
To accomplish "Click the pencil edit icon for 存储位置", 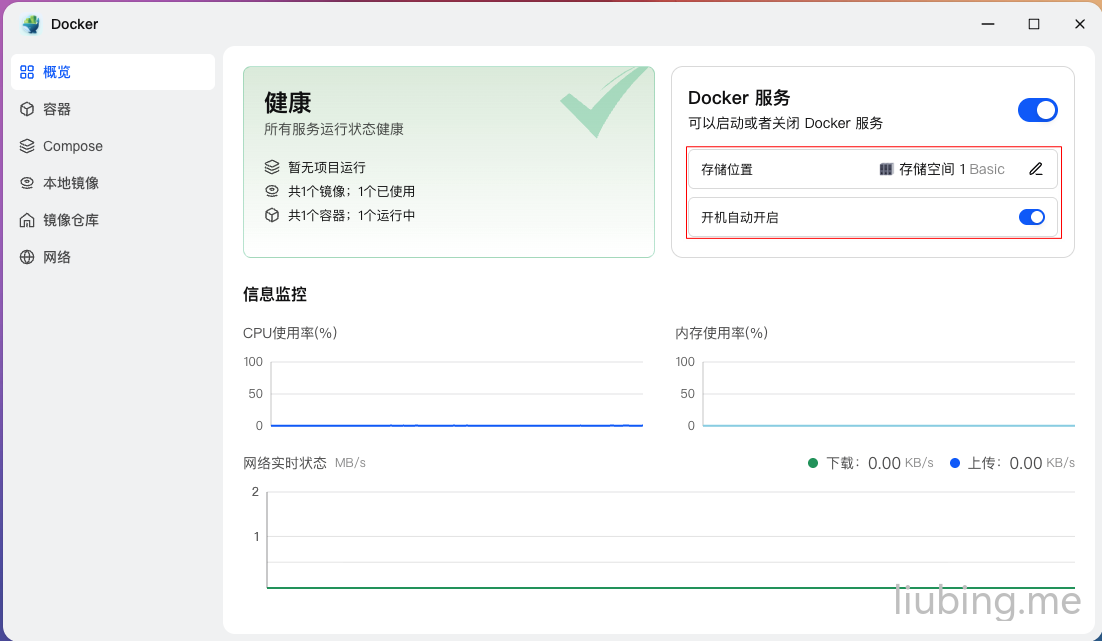I will pyautogui.click(x=1036, y=169).
